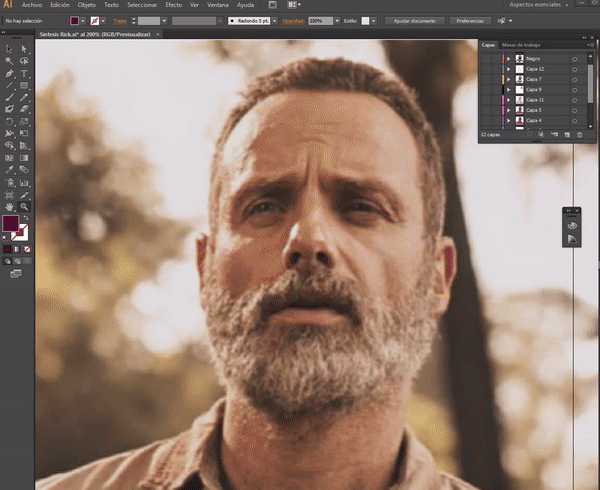Open the Opacidad percentage dropdown

pos(337,21)
